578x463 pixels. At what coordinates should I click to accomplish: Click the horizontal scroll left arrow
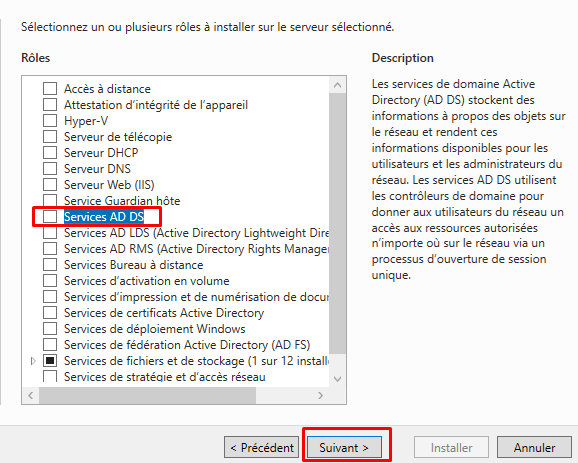pyautogui.click(x=31, y=396)
